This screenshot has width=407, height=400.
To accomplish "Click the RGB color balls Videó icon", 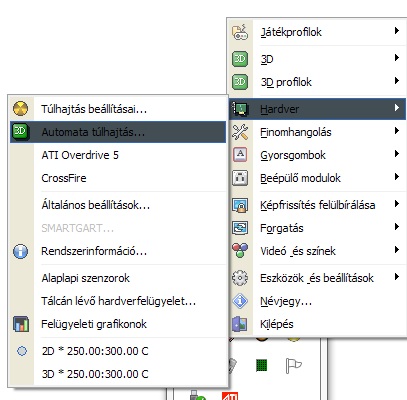I will click(240, 251).
